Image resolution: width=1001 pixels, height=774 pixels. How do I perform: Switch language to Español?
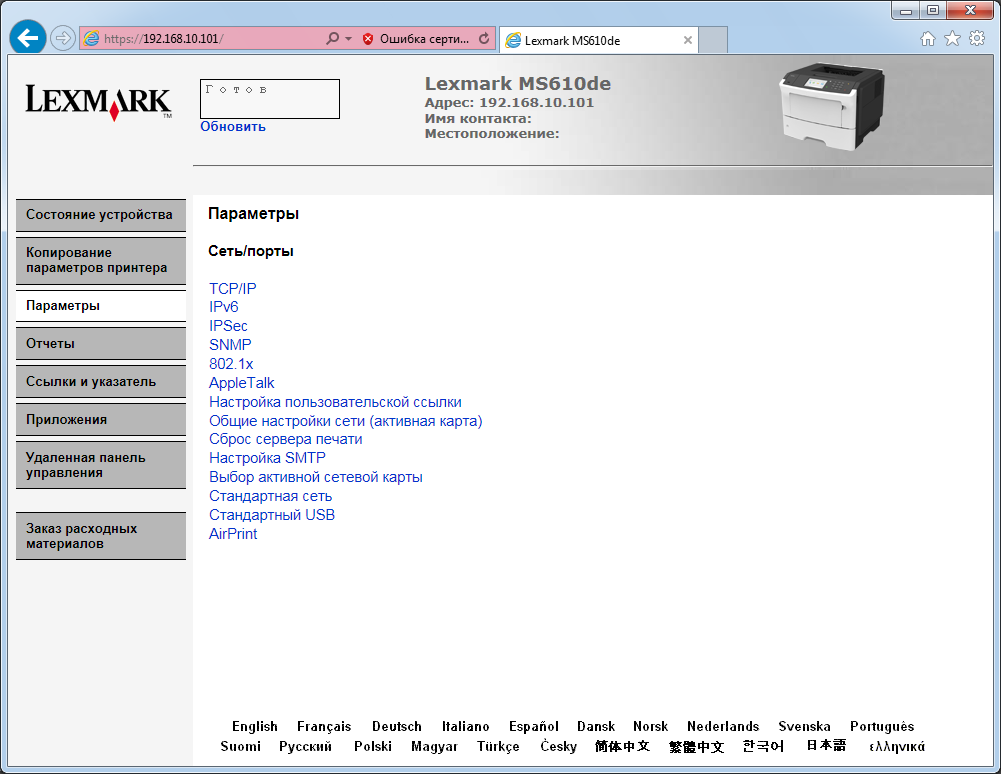(534, 727)
